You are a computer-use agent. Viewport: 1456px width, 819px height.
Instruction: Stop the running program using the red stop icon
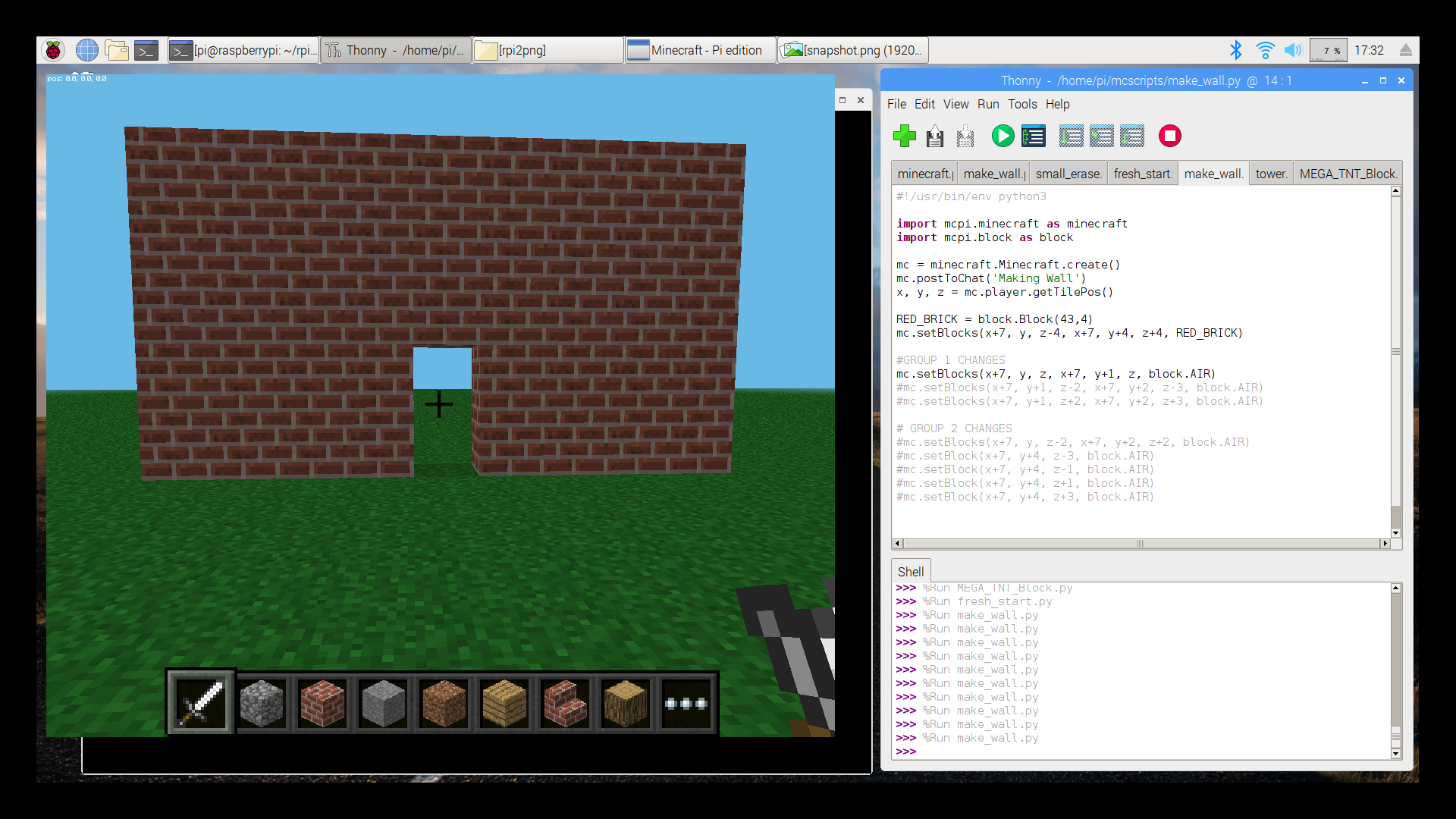1169,136
